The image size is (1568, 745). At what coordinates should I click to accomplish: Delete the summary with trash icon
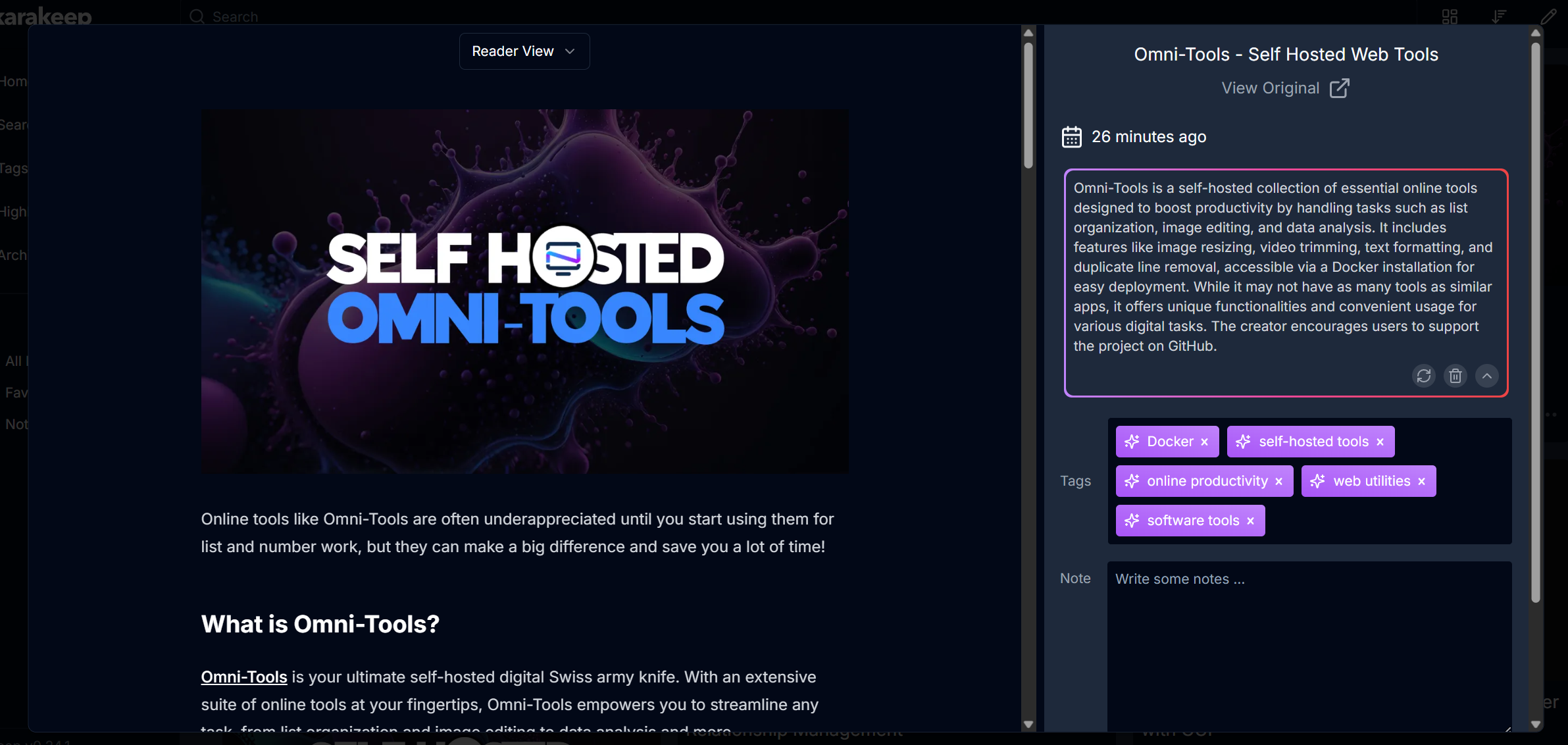(x=1455, y=376)
